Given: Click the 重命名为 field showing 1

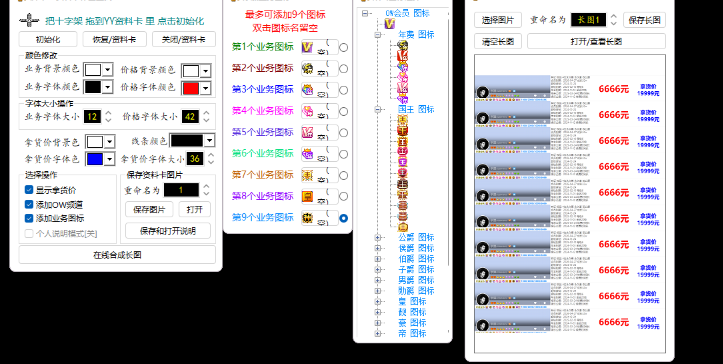Looking at the screenshot, I should point(181,190).
